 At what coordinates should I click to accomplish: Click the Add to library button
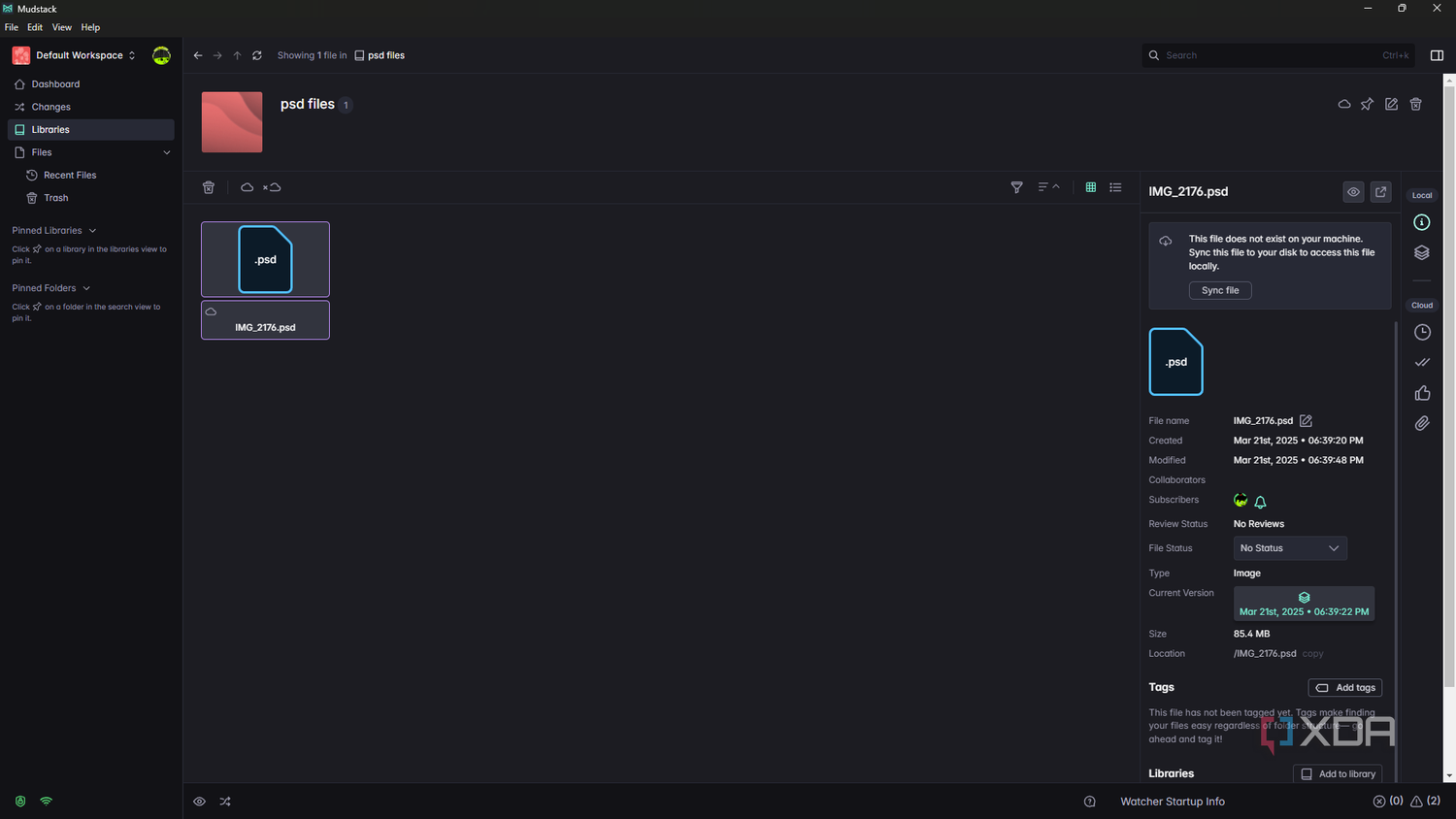coord(1338,774)
